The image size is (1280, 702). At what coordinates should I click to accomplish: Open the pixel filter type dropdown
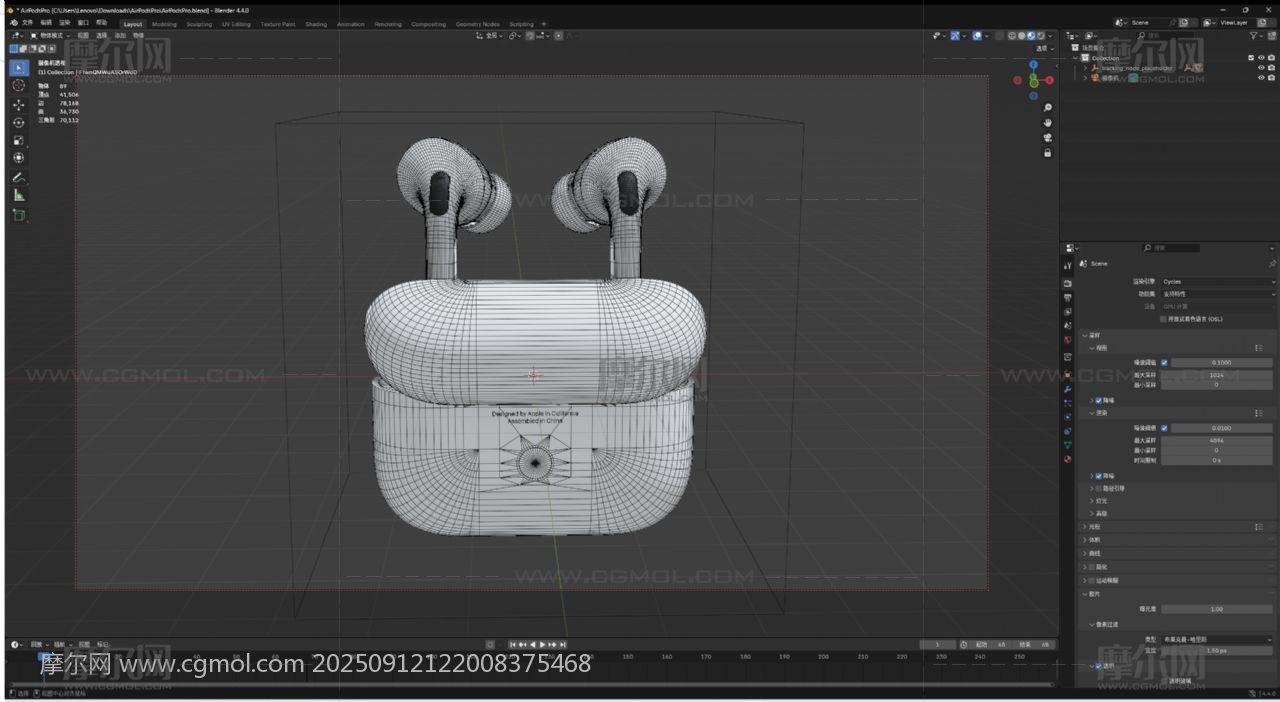(x=1217, y=639)
